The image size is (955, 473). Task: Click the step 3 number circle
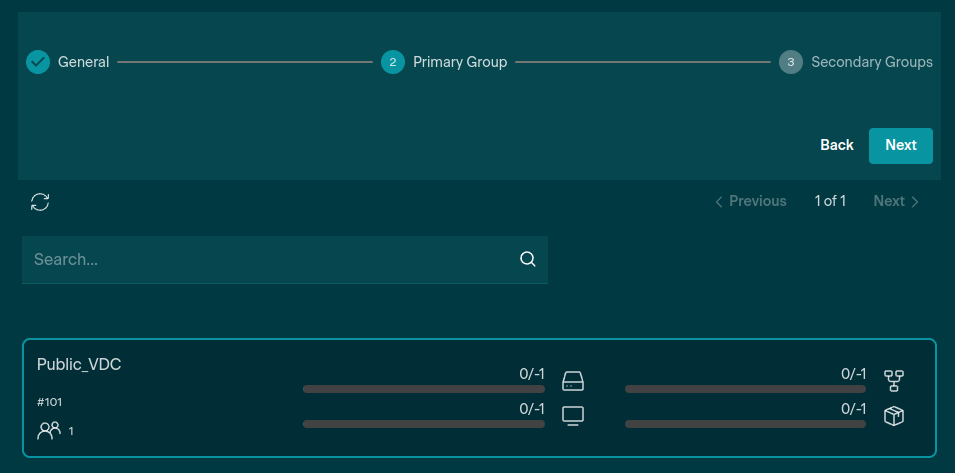coord(791,62)
